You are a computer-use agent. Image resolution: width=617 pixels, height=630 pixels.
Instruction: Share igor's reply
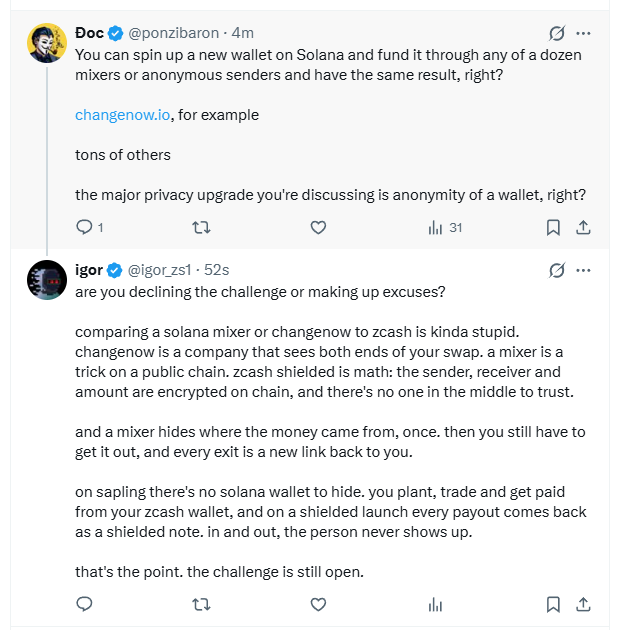[583, 604]
